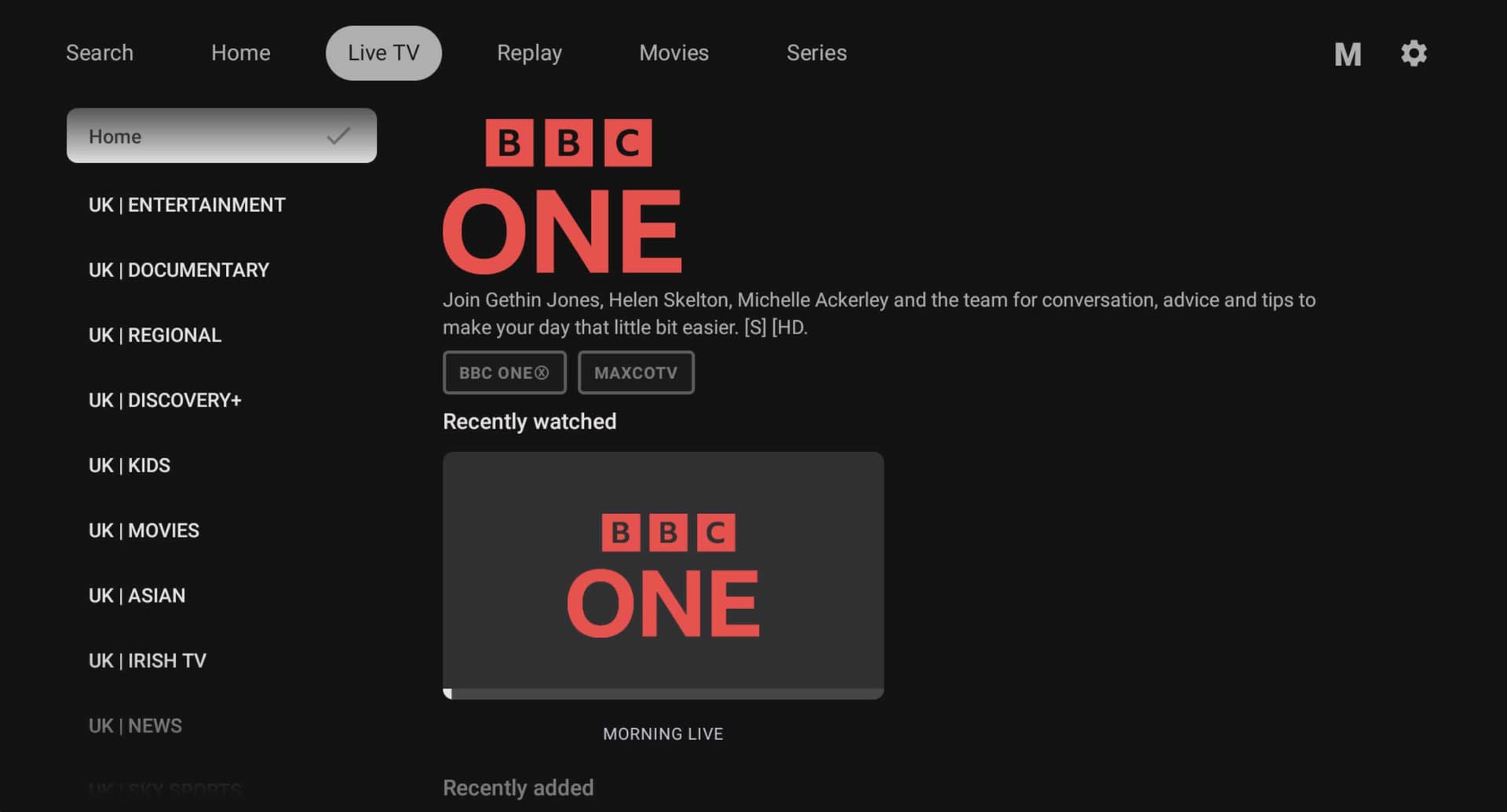Open the UK | ASIAN category
Screen dimensions: 1507x812
pyautogui.click(x=137, y=595)
